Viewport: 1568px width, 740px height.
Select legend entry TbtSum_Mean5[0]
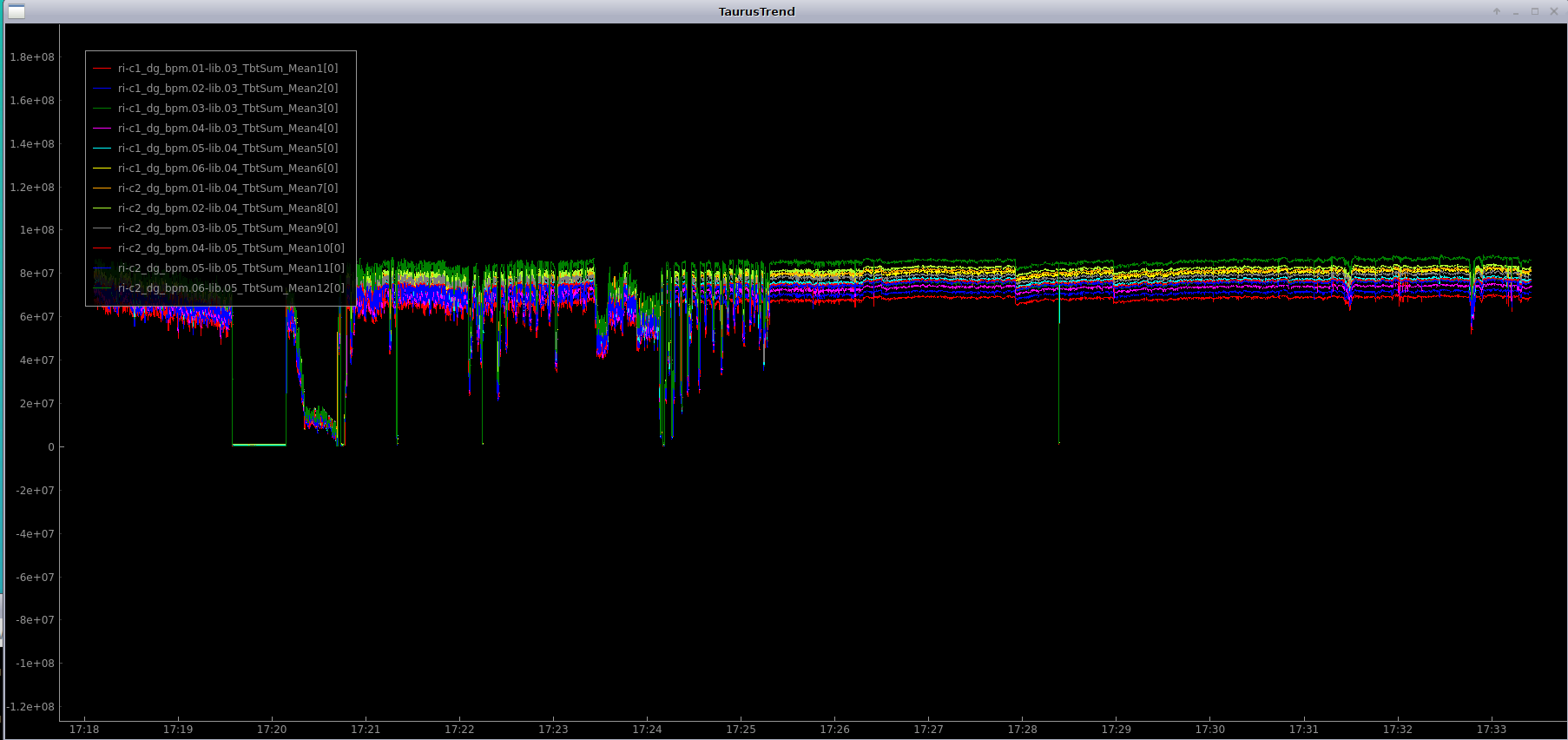pos(227,149)
